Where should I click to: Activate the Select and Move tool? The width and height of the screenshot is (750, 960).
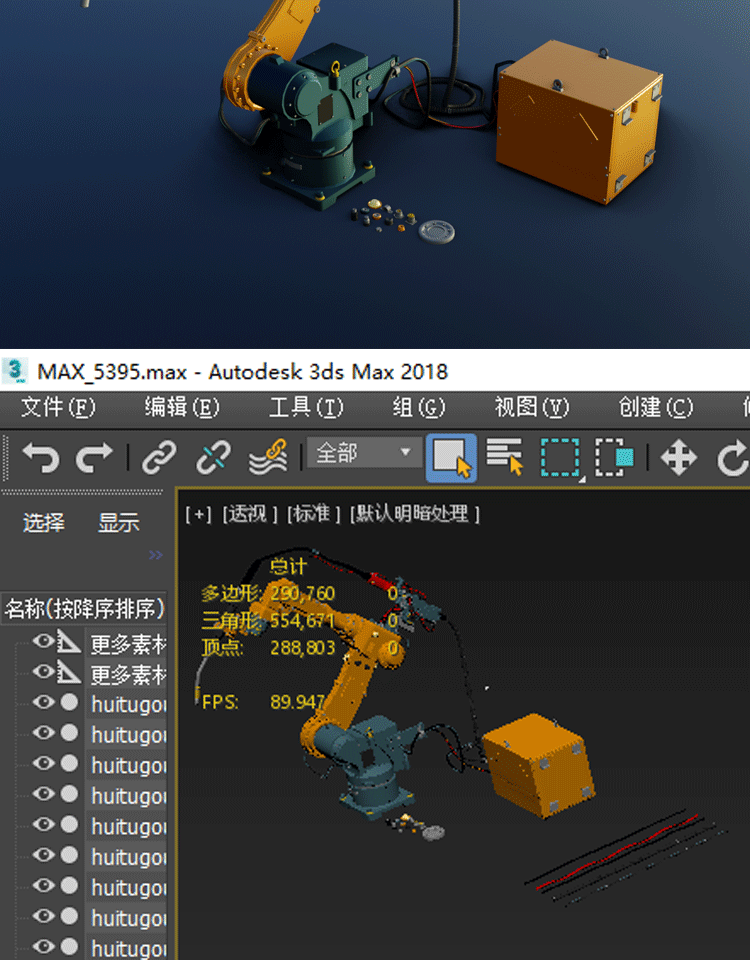point(678,458)
